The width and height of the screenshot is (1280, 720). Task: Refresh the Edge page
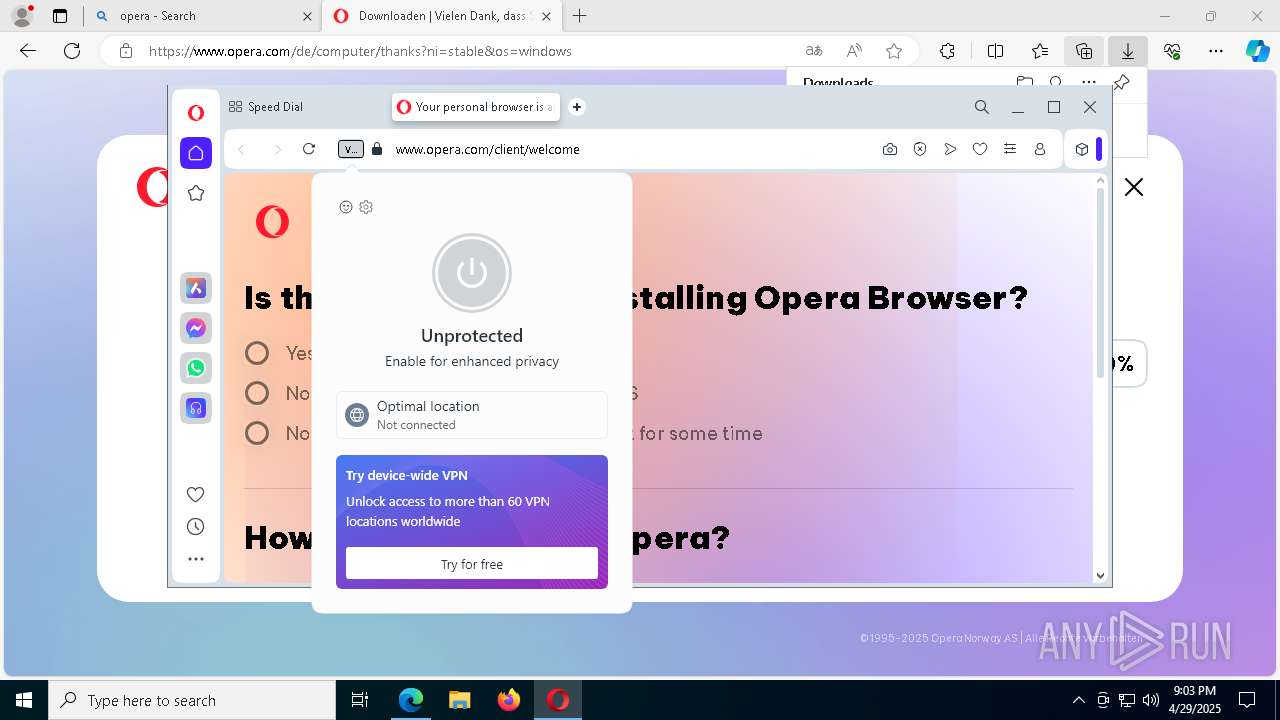tap(72, 51)
